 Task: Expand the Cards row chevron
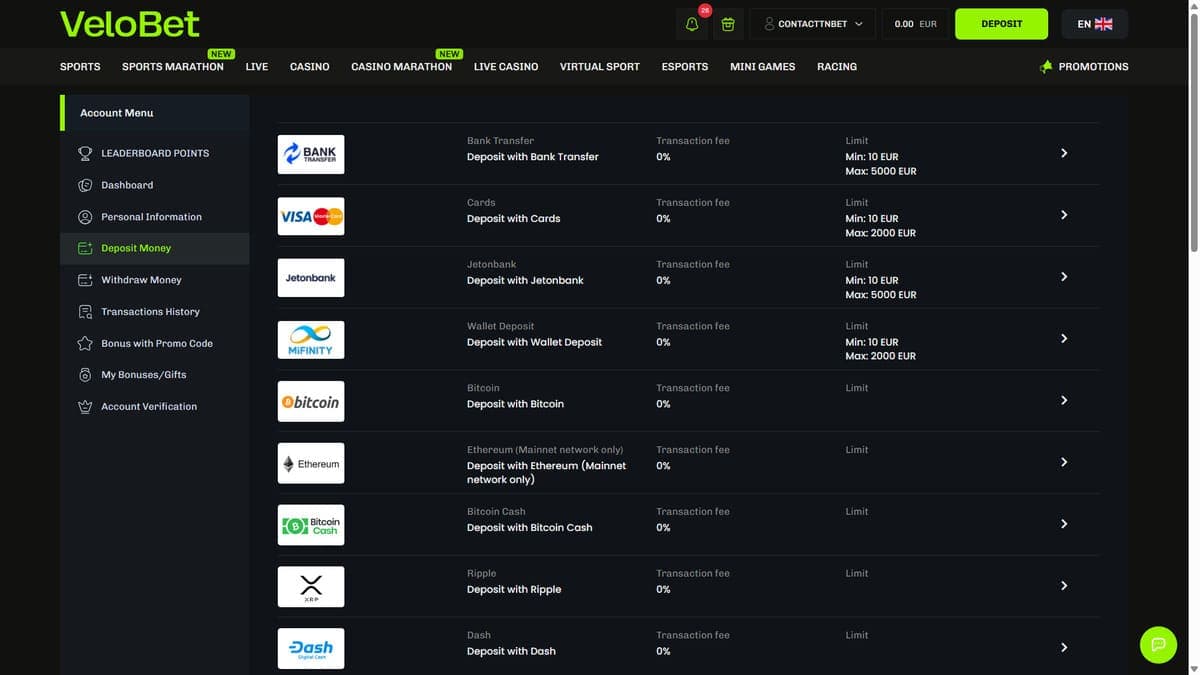pyautogui.click(x=1064, y=215)
